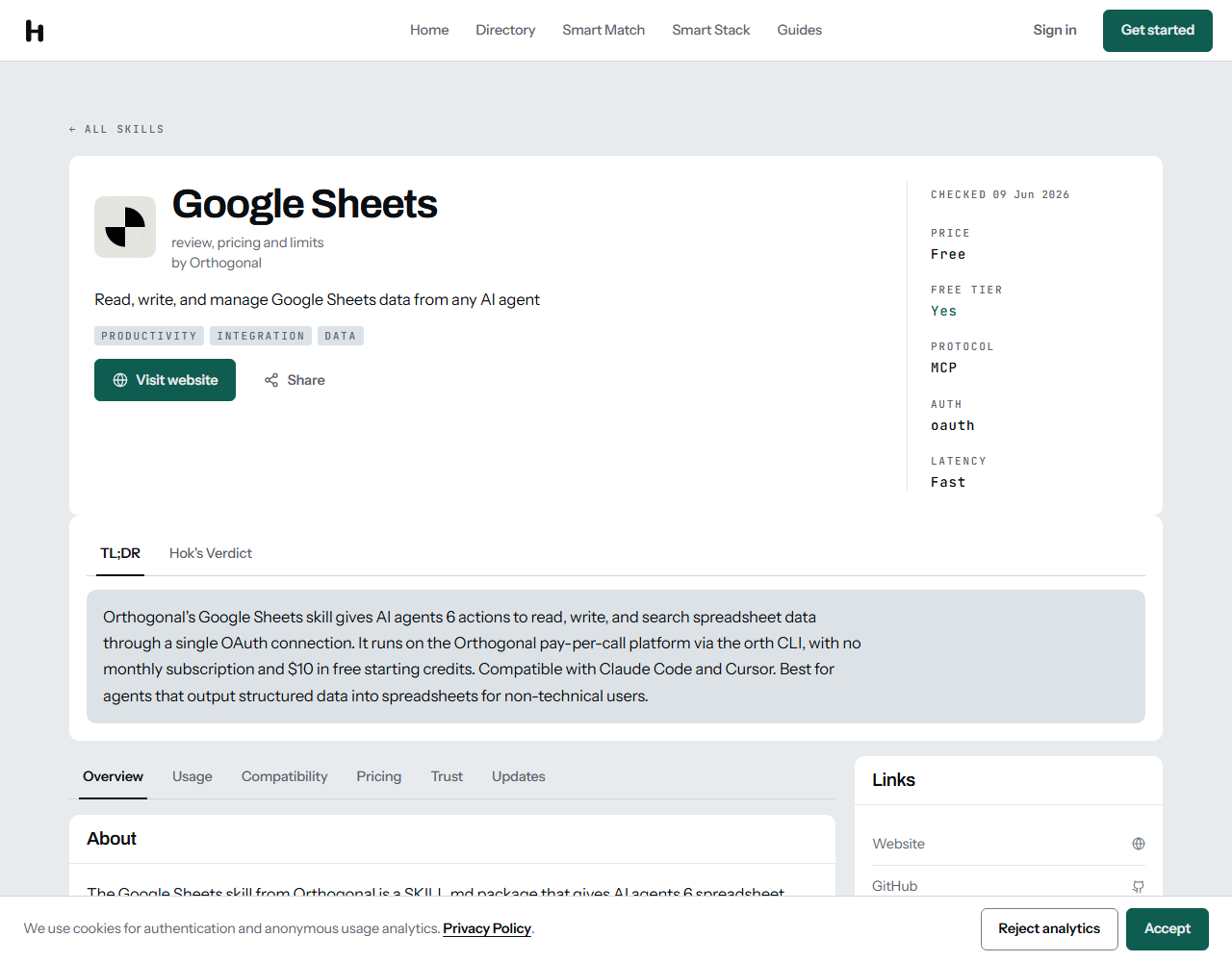Select the DATA tag
This screenshot has width=1232, height=962.
click(341, 336)
